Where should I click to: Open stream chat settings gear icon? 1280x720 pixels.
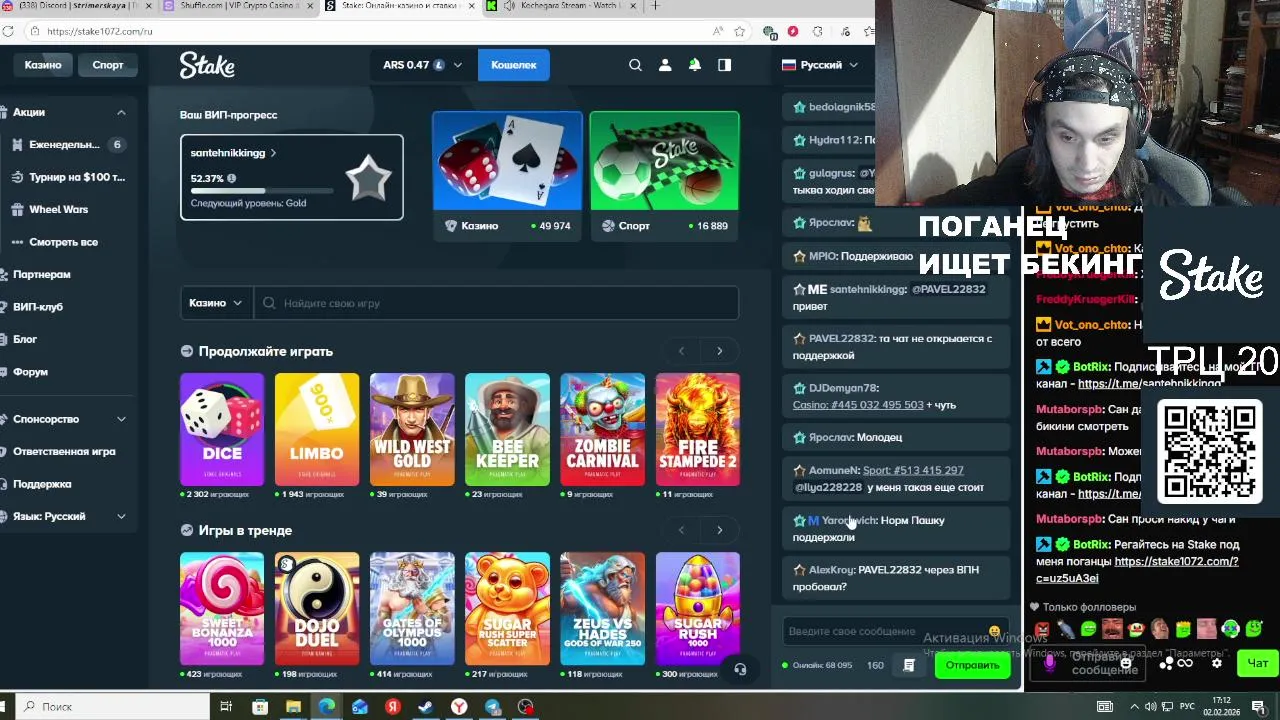pos(1217,663)
